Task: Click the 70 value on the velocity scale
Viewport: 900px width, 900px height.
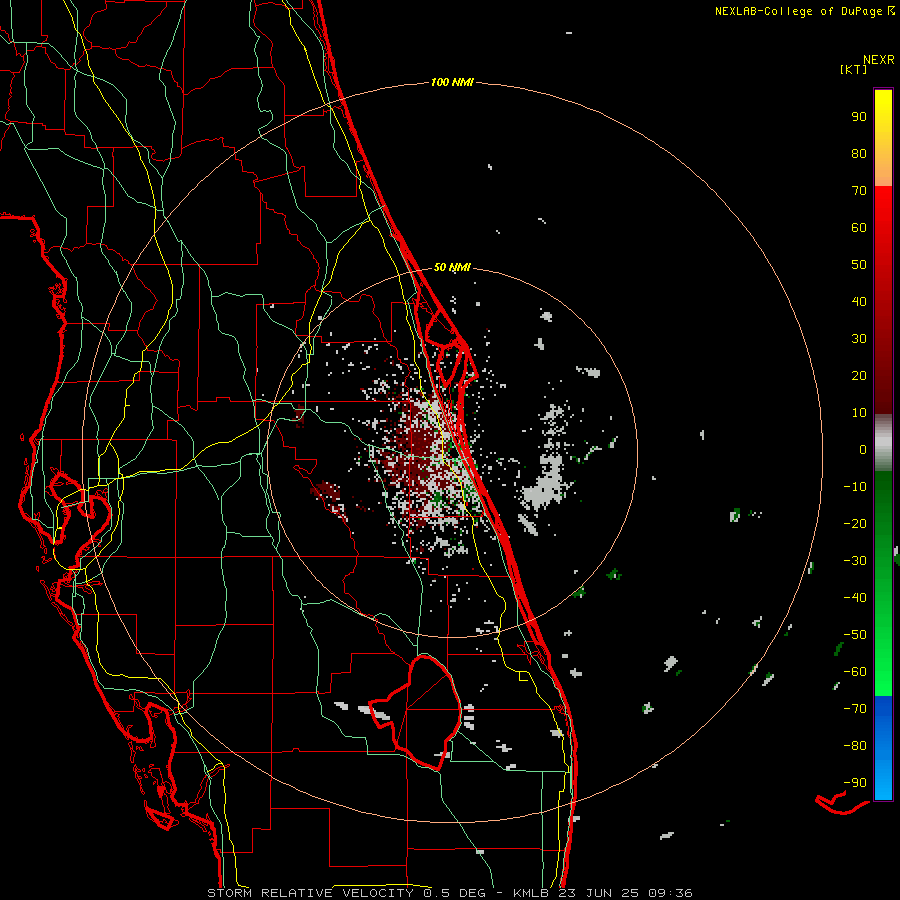Action: click(859, 191)
